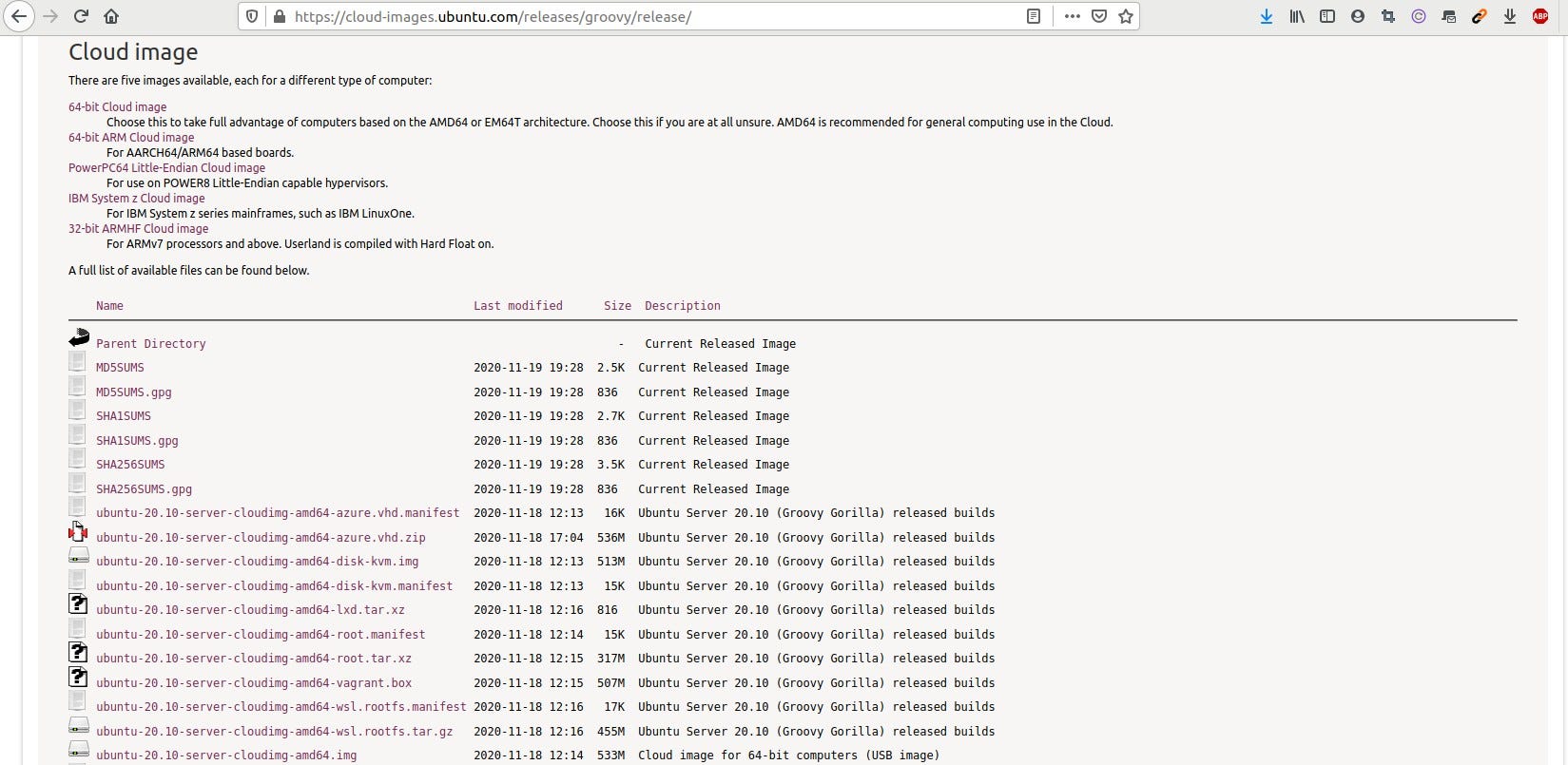The image size is (1568, 765).
Task: Open the 32-bit ARMHF Cloud image link
Action: point(138,229)
